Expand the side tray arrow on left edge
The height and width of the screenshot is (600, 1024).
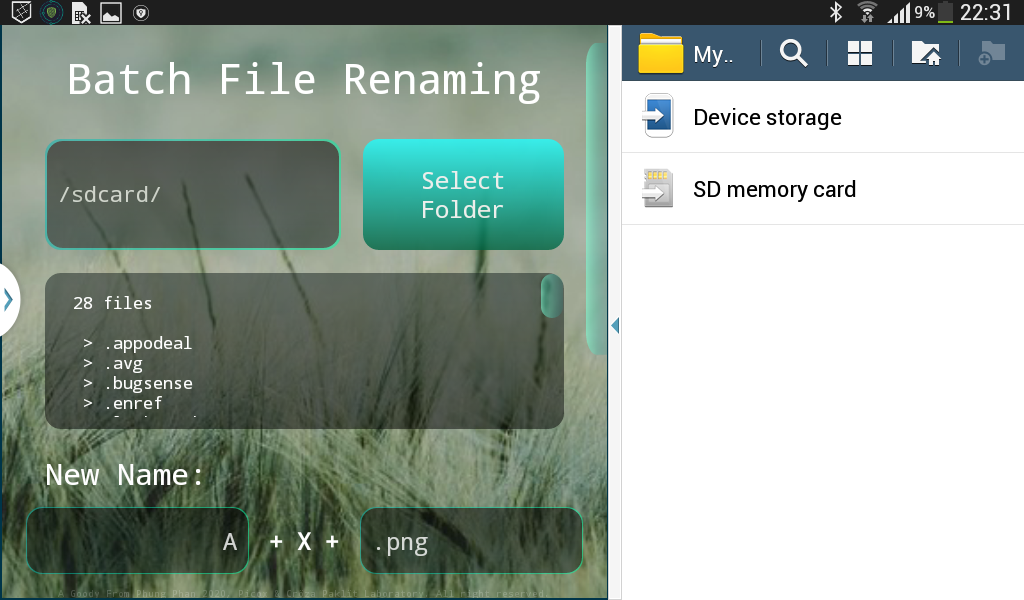(x=9, y=298)
